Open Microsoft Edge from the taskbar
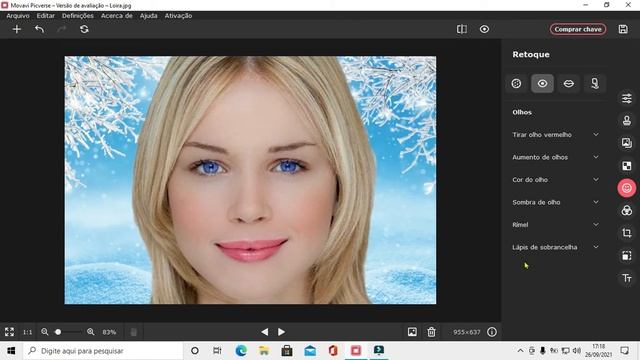 point(241,351)
